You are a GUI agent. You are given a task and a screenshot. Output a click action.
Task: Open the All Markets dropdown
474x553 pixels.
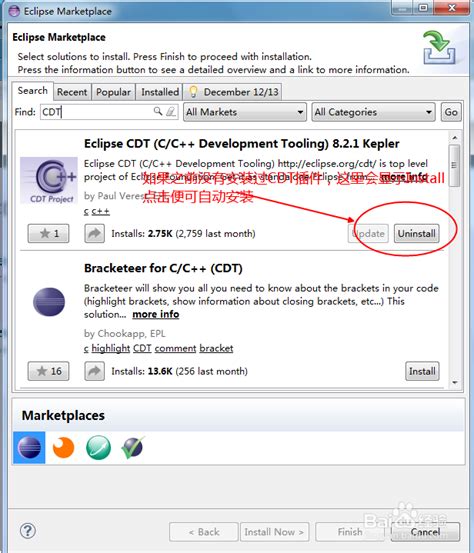[245, 112]
